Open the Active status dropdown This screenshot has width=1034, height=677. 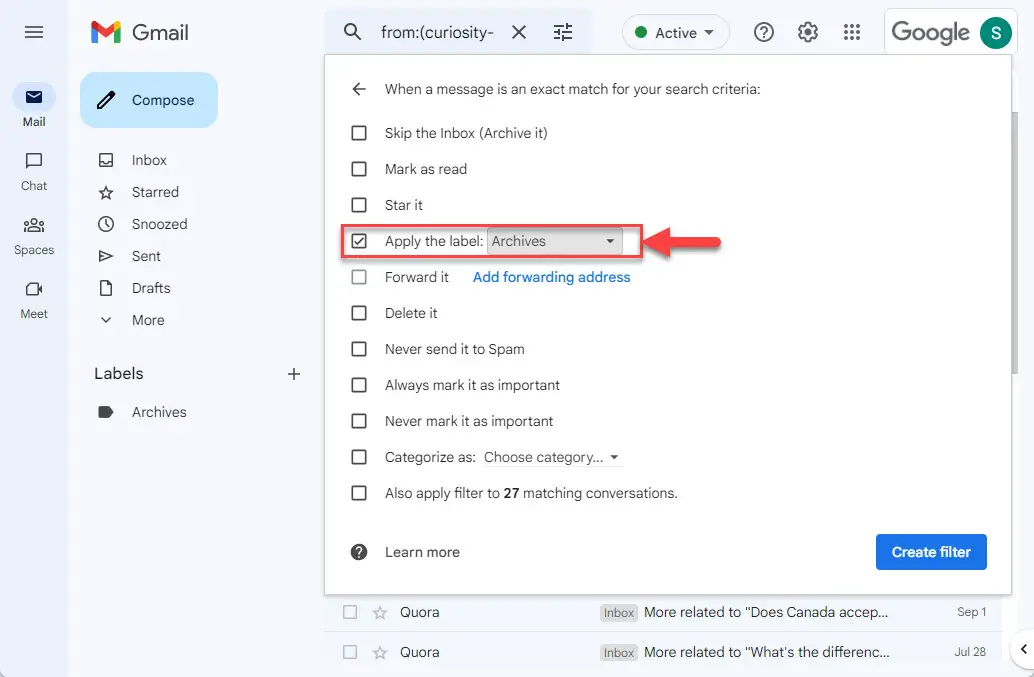tap(675, 32)
